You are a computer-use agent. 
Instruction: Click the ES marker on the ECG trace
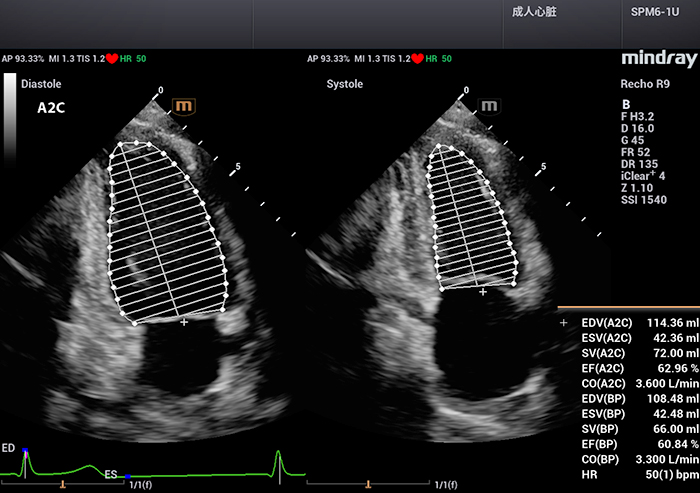(112, 476)
